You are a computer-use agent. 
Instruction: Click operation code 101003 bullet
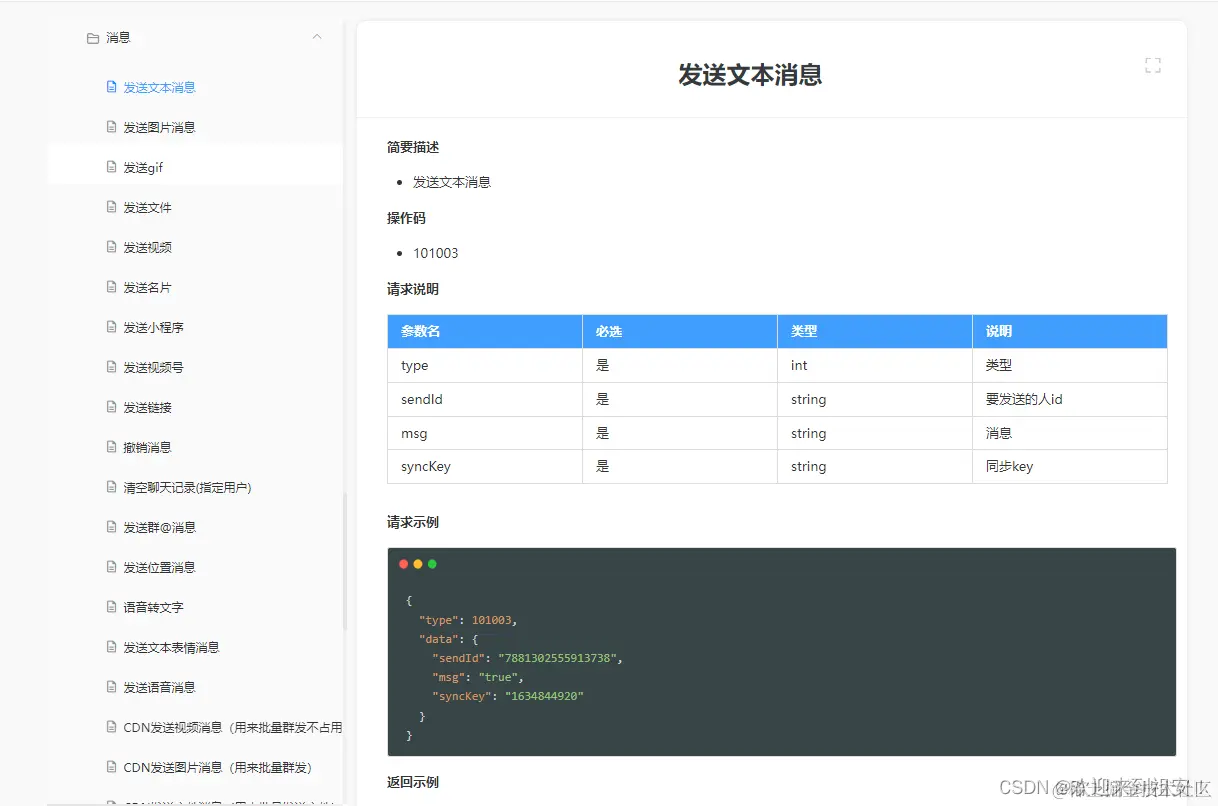coord(436,253)
